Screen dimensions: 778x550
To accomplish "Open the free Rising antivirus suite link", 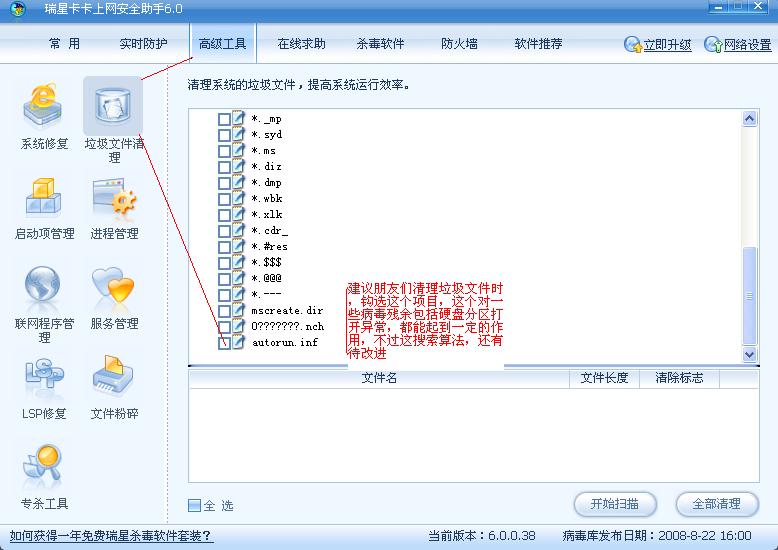I will (111, 536).
